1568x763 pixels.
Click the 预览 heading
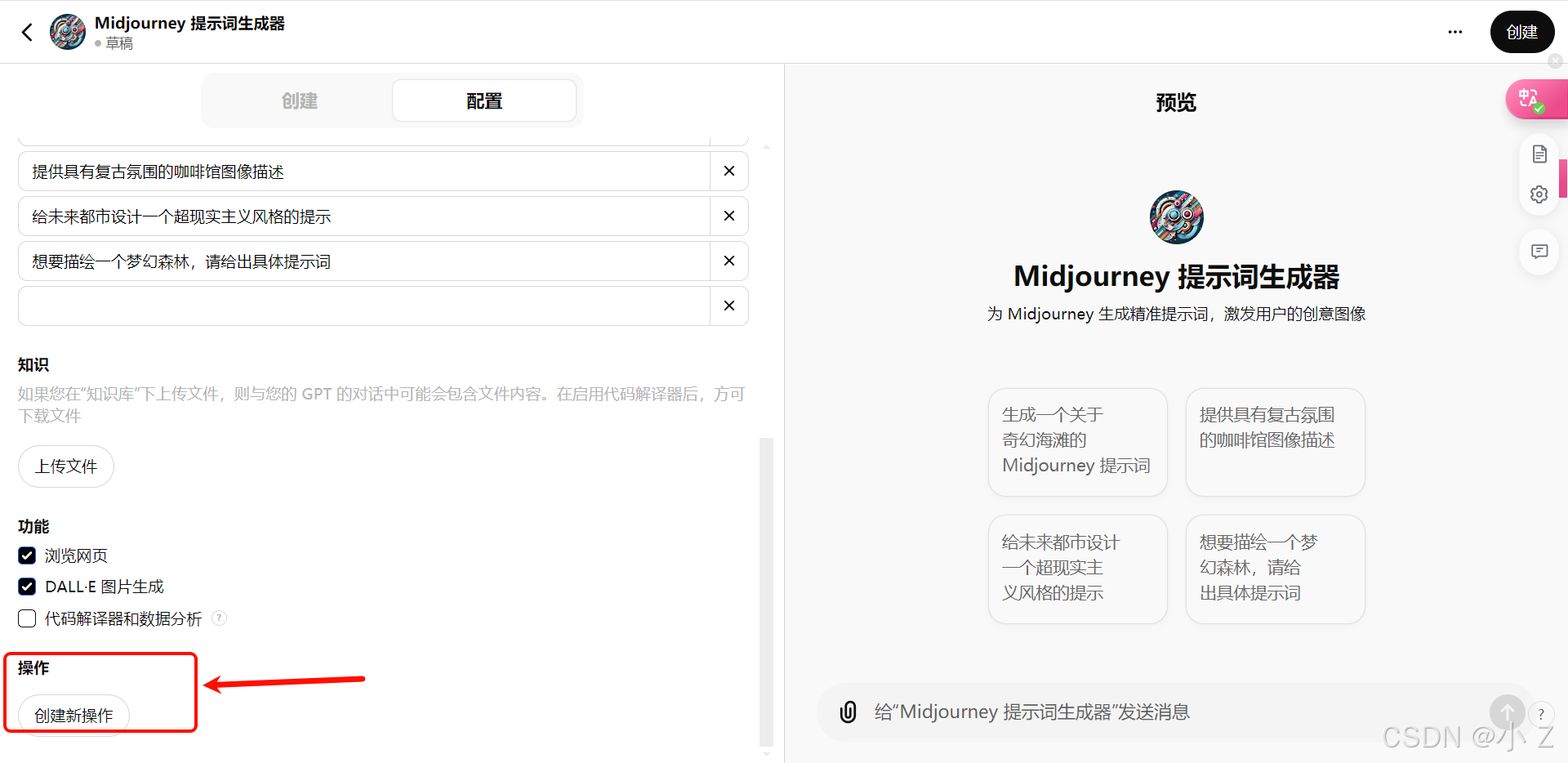1176,102
